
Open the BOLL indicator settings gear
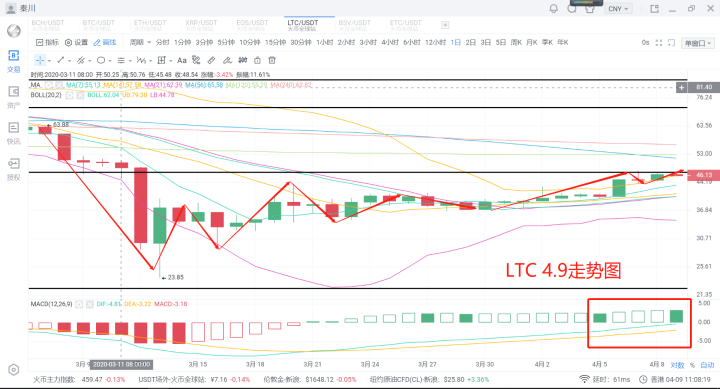[x=69, y=95]
